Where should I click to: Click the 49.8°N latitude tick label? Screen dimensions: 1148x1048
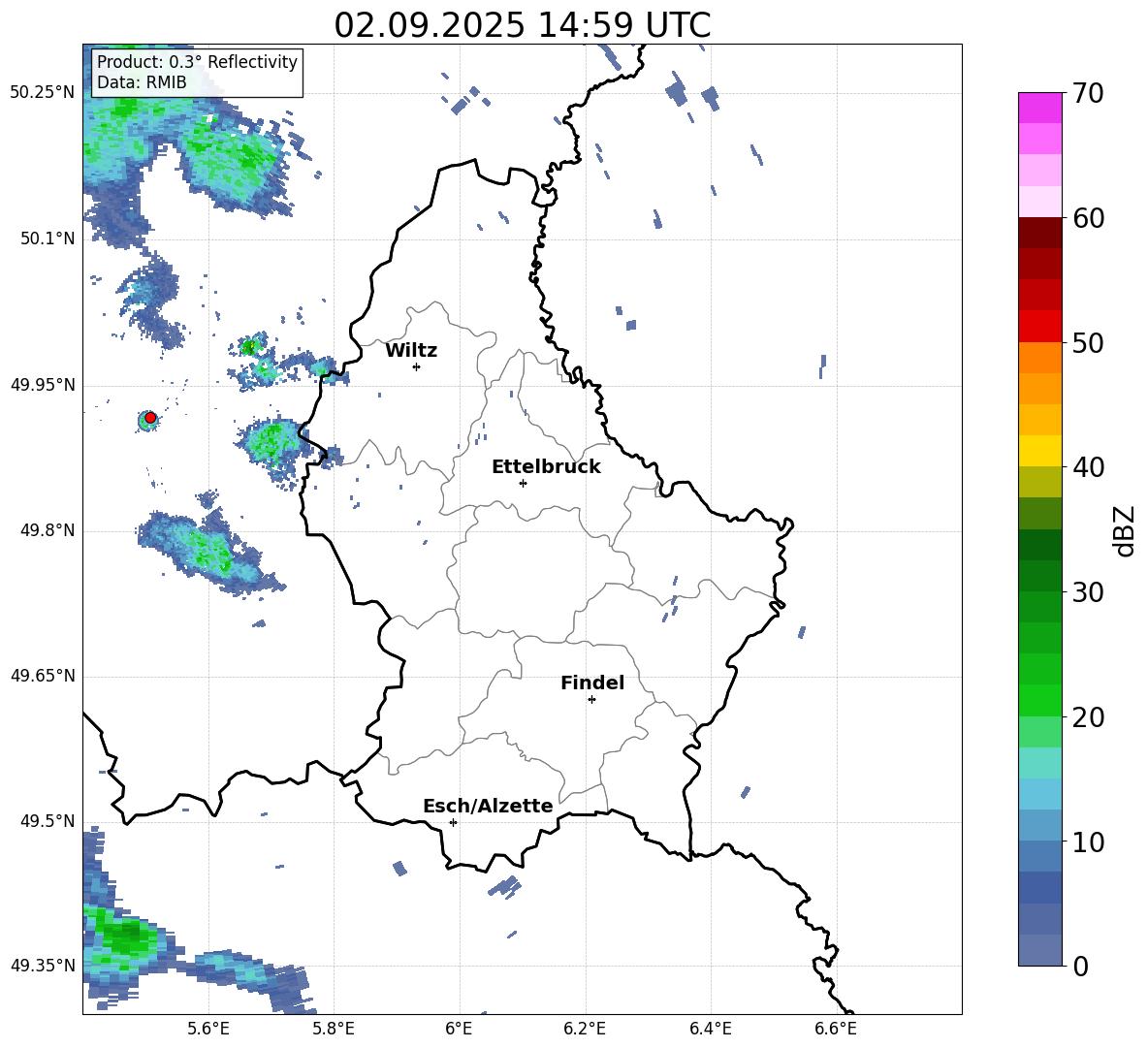click(x=48, y=530)
